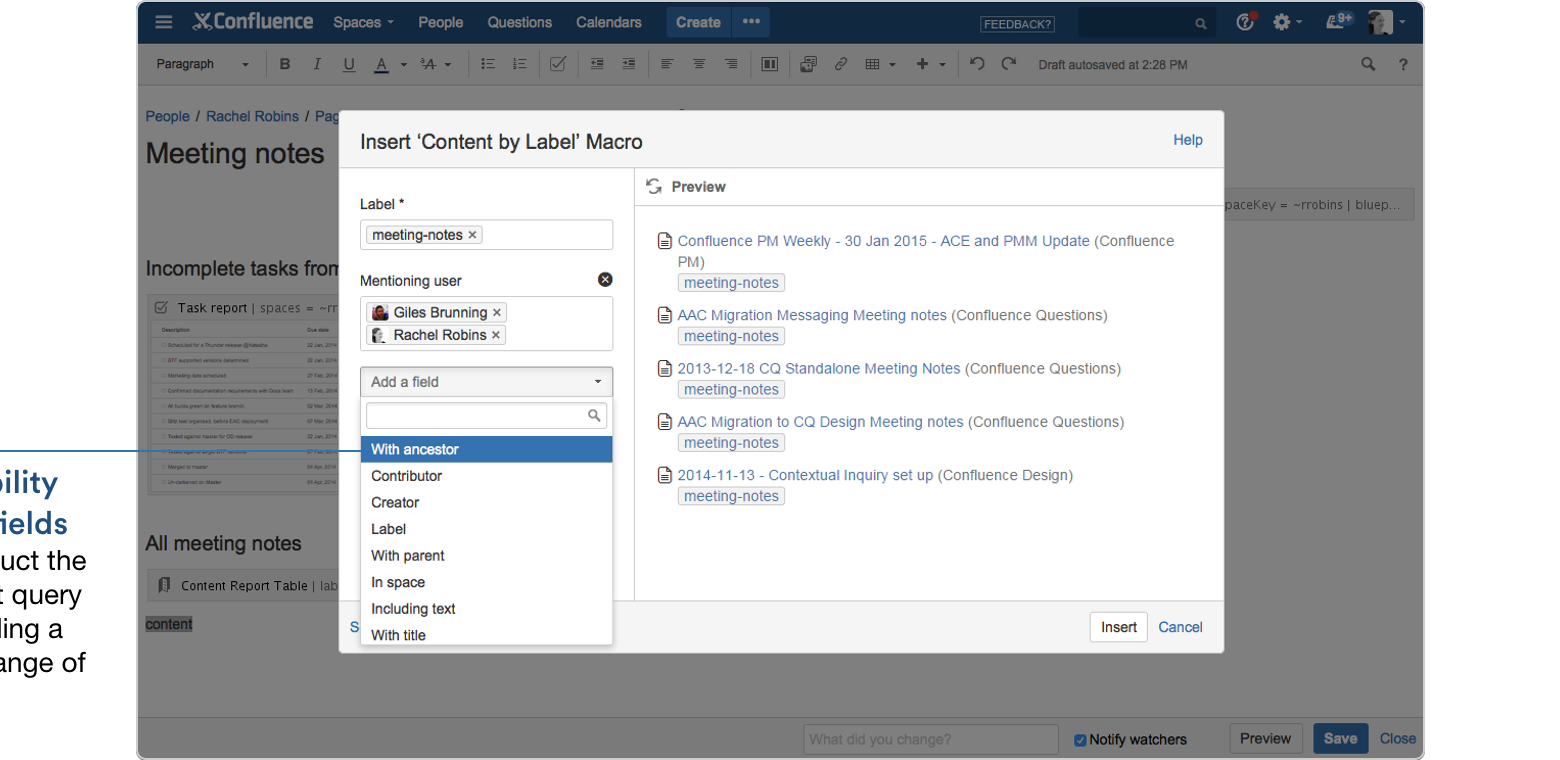The image size is (1560, 760).
Task: Insert a bulleted list
Action: [488, 64]
